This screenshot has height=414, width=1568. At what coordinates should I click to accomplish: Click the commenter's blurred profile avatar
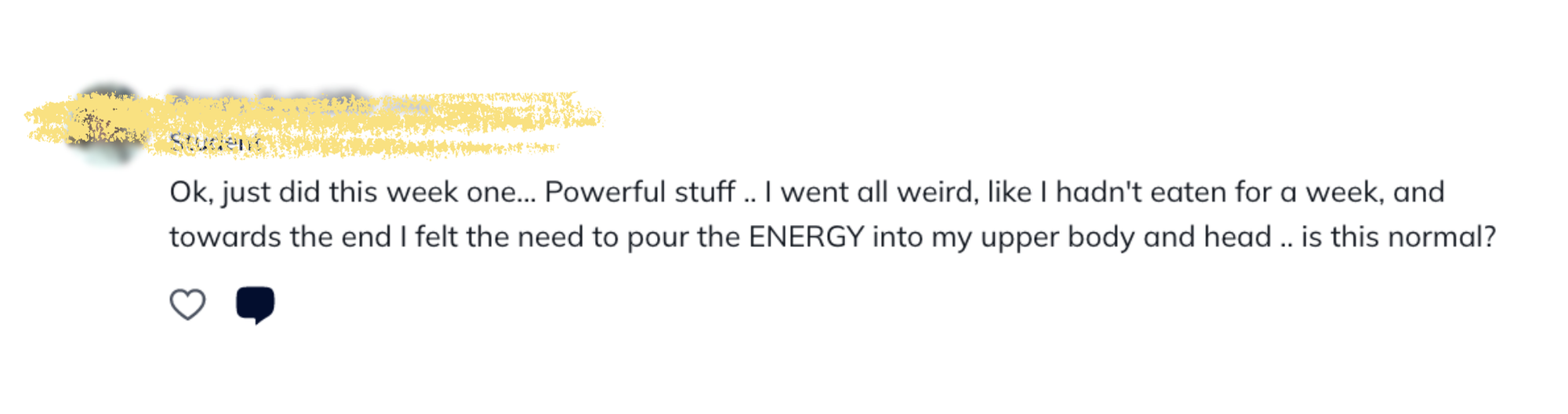[107, 124]
